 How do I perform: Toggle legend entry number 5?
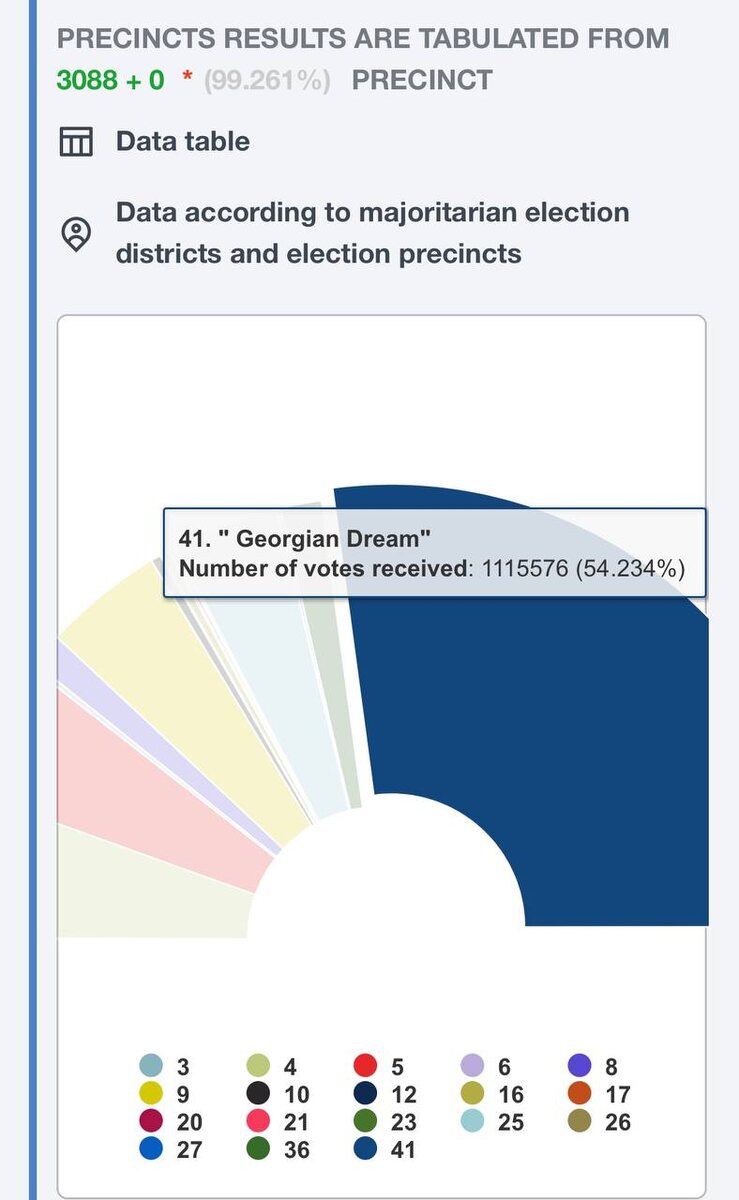coord(381,1067)
